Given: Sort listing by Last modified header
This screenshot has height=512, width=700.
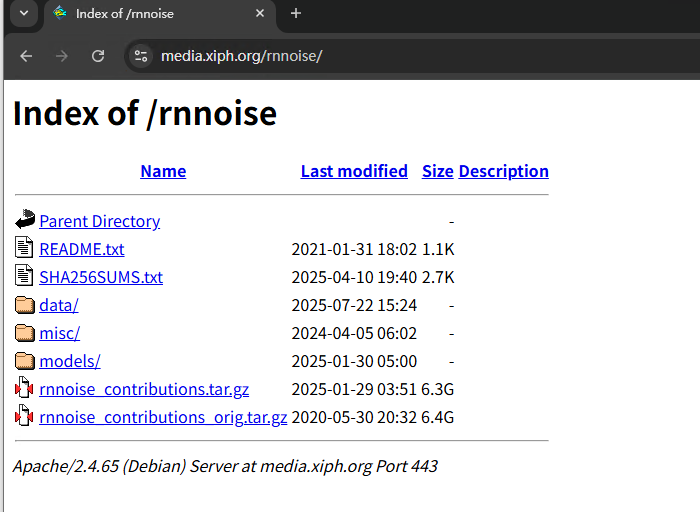Looking at the screenshot, I should click(x=354, y=171).
